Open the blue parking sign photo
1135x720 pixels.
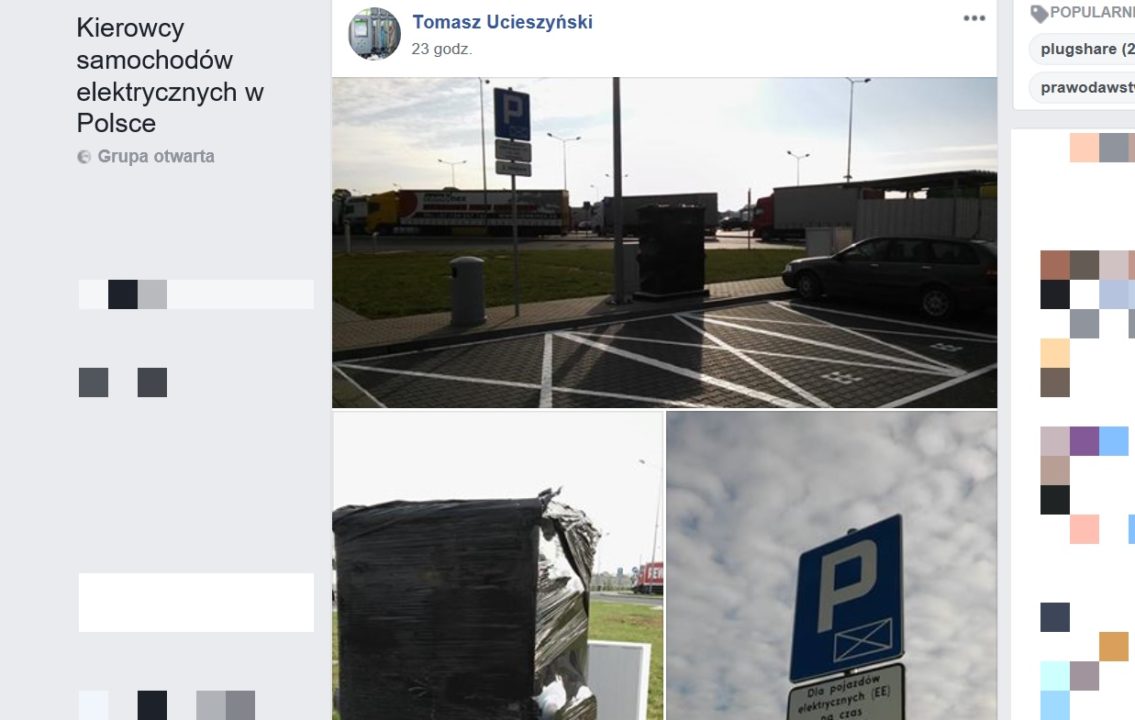832,566
